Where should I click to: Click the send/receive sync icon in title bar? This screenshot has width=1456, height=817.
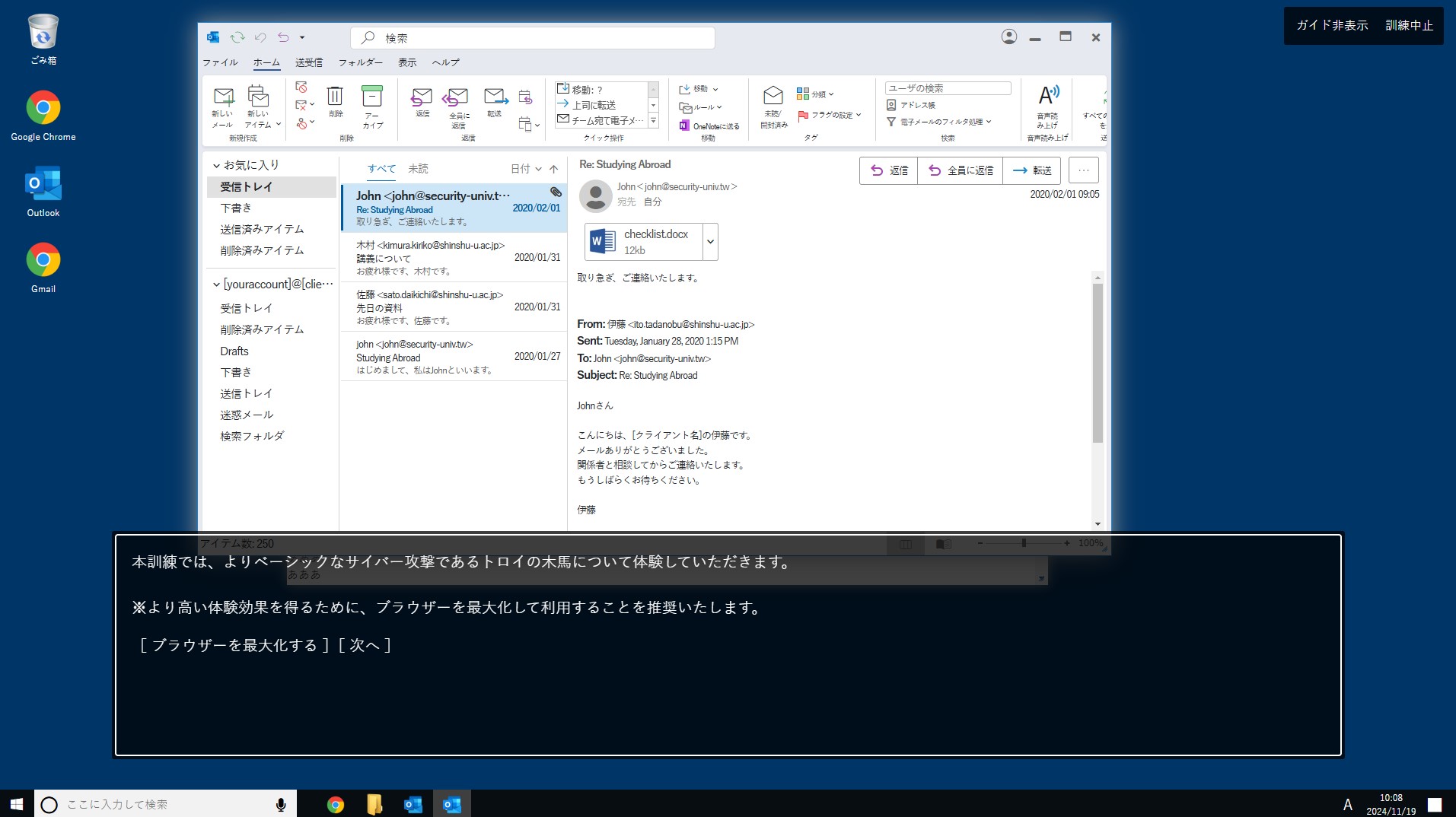click(237, 37)
